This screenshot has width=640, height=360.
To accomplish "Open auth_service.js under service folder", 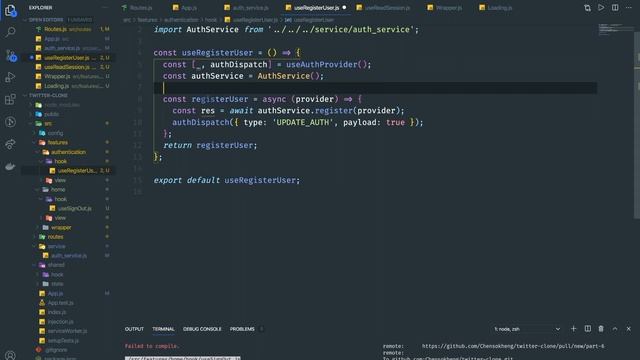I will [69, 256].
